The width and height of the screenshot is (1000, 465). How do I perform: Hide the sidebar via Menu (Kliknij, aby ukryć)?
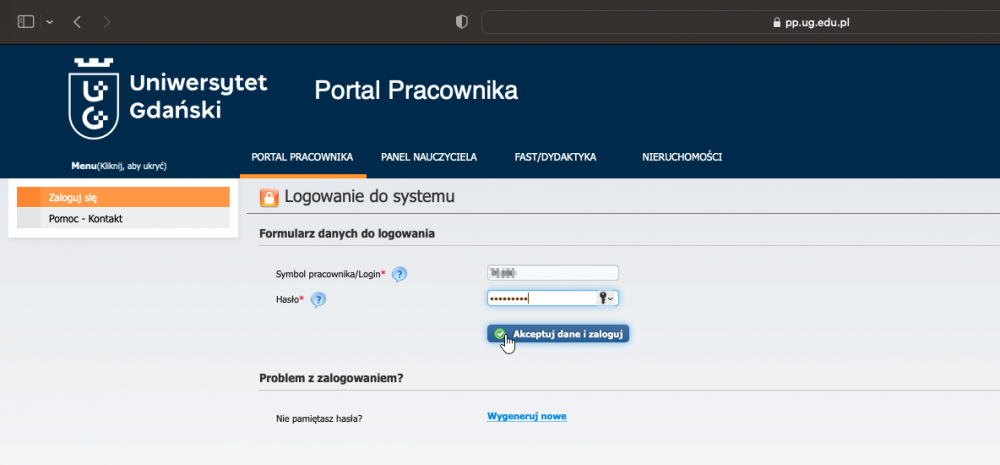(118, 165)
